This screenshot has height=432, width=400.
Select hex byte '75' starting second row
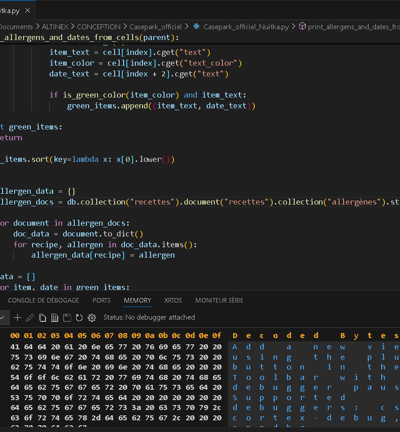click(x=15, y=357)
